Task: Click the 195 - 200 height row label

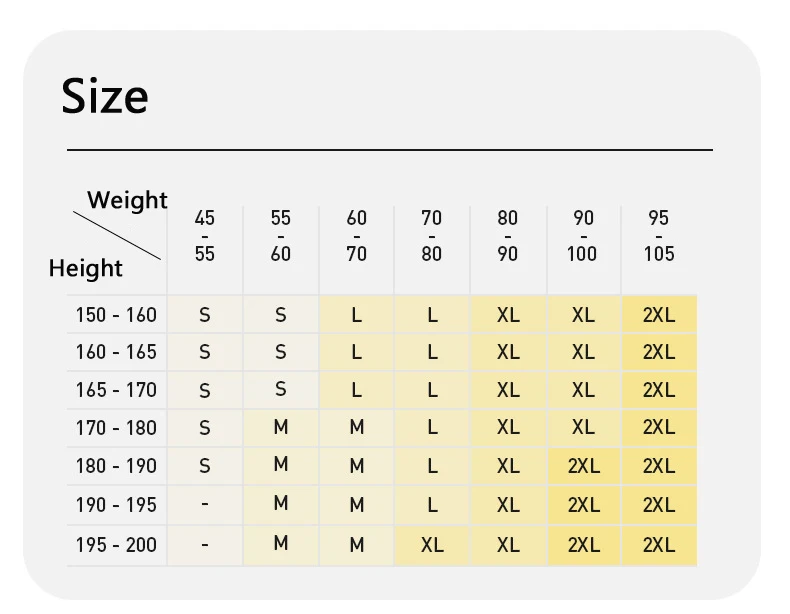Action: [116, 544]
